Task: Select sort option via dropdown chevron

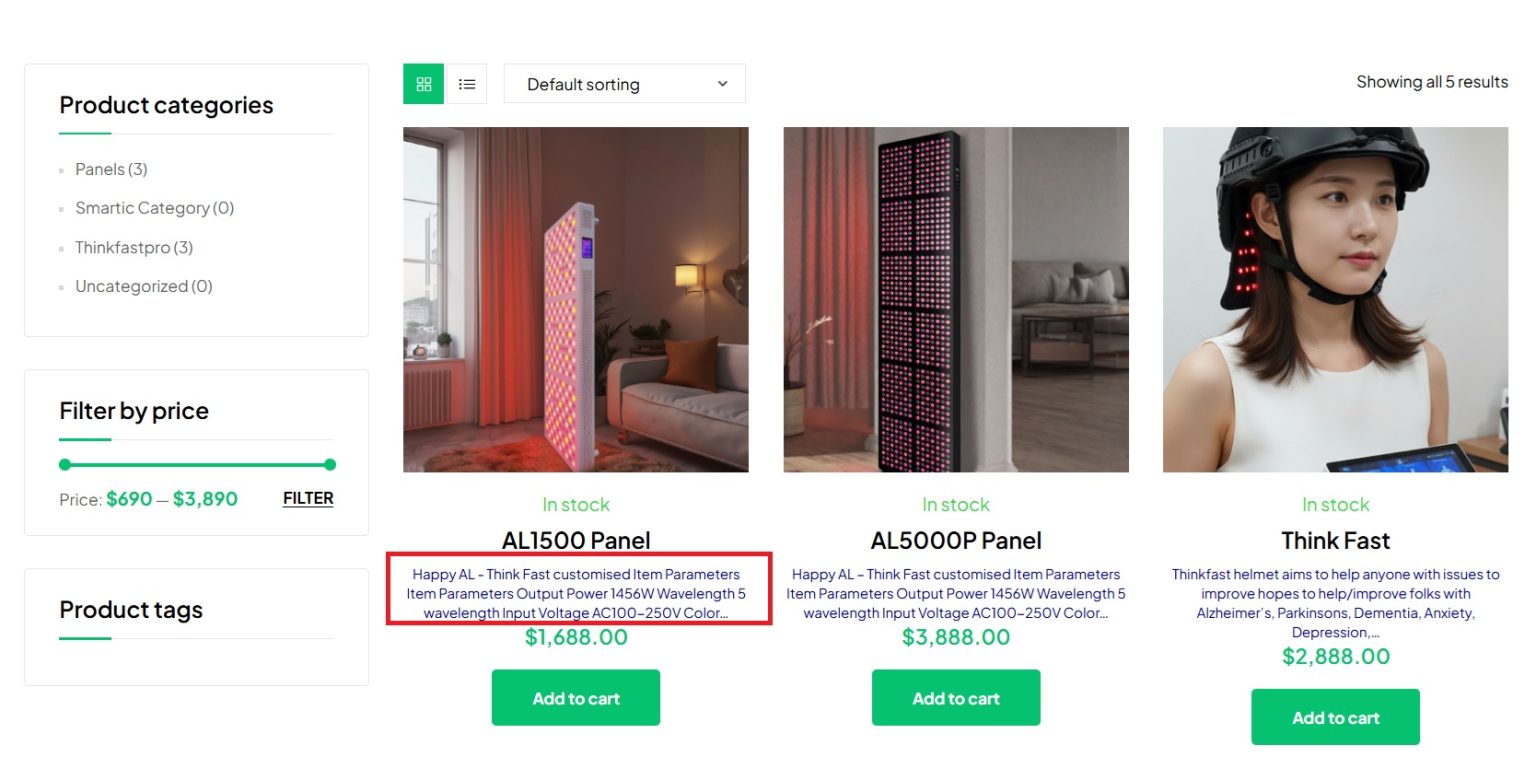Action: (x=722, y=84)
